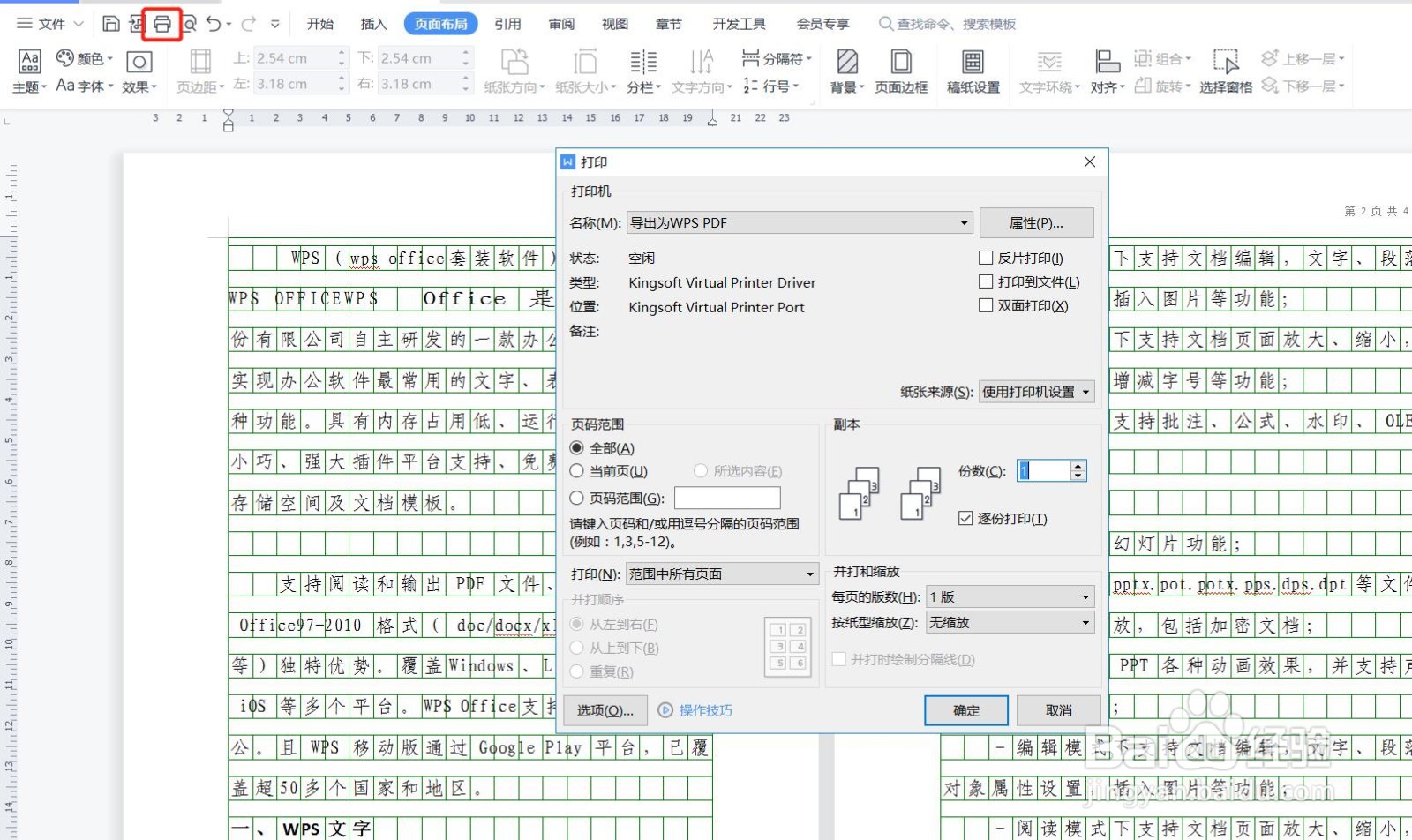Viewport: 1412px width, 840px height.
Task: Open printer 属性 properties dialog
Action: point(1037,222)
